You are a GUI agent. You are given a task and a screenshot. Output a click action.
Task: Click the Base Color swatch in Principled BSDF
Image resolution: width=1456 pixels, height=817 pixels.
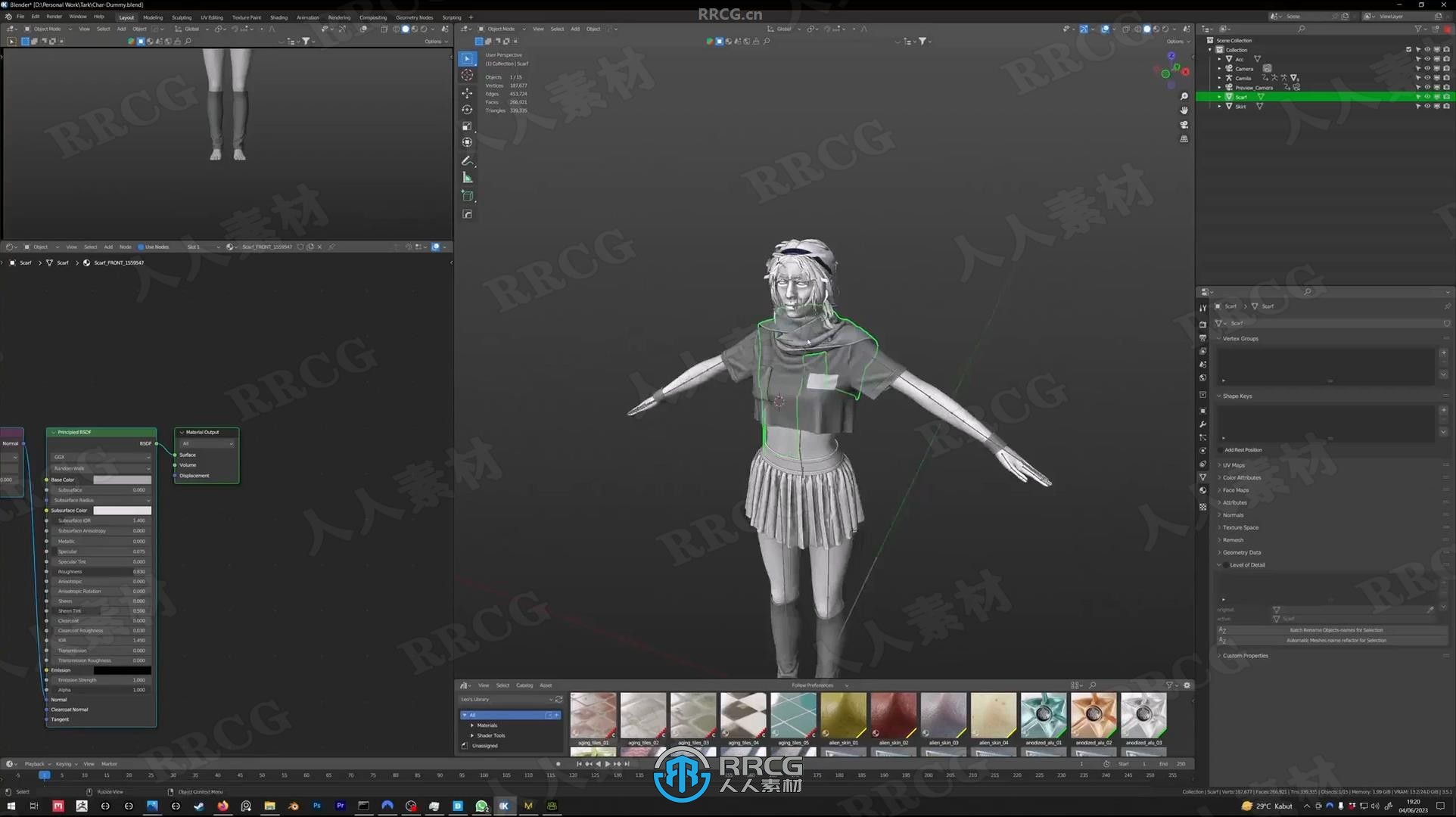pos(122,480)
